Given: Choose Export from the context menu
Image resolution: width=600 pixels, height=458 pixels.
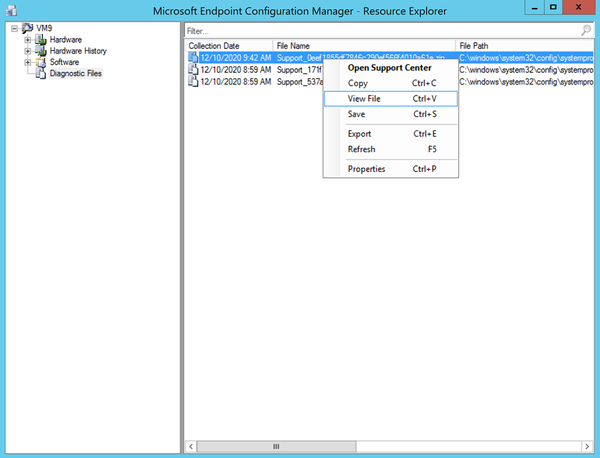Looking at the screenshot, I should 390,134.
